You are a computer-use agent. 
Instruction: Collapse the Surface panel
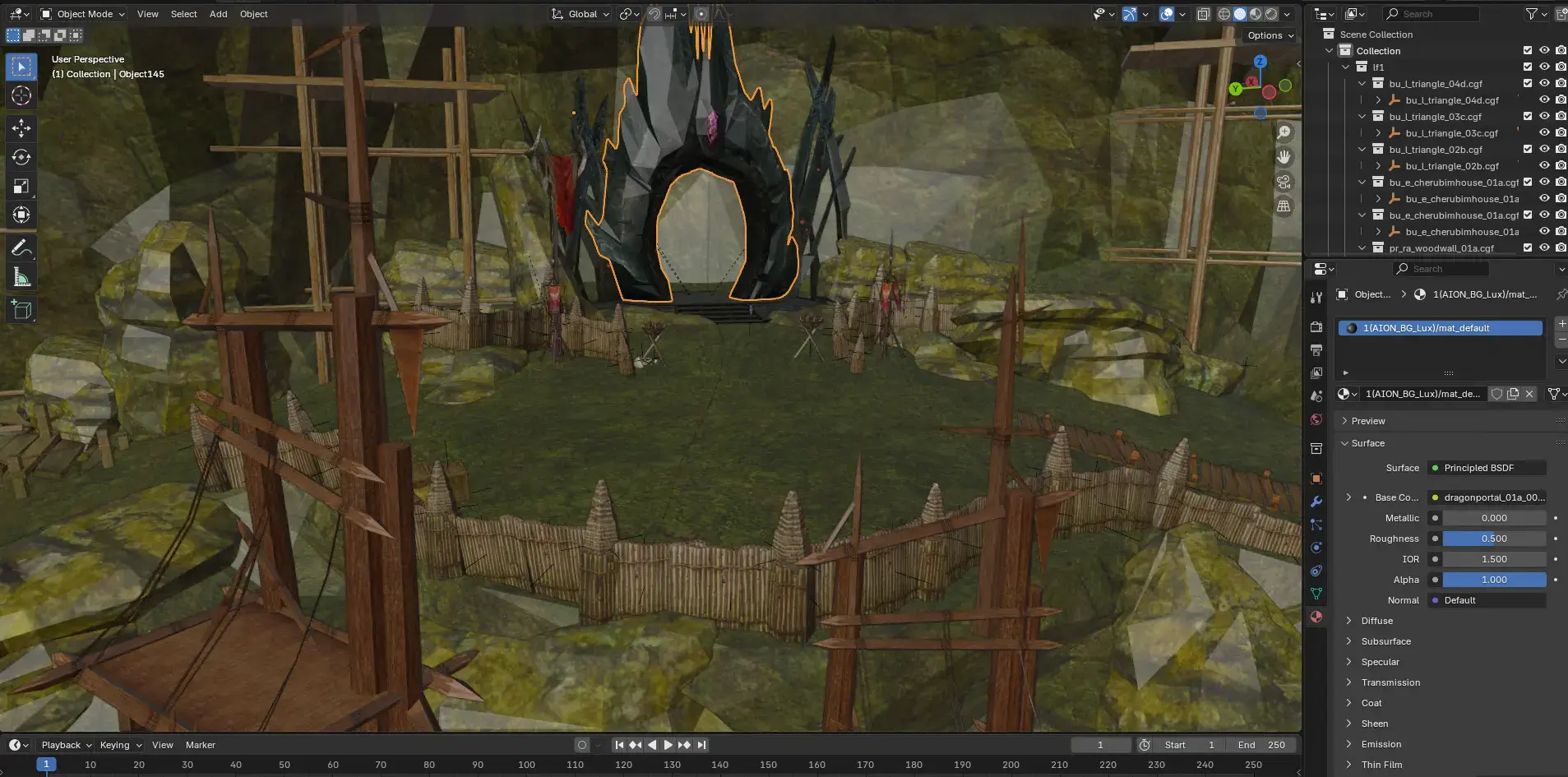[x=1368, y=443]
